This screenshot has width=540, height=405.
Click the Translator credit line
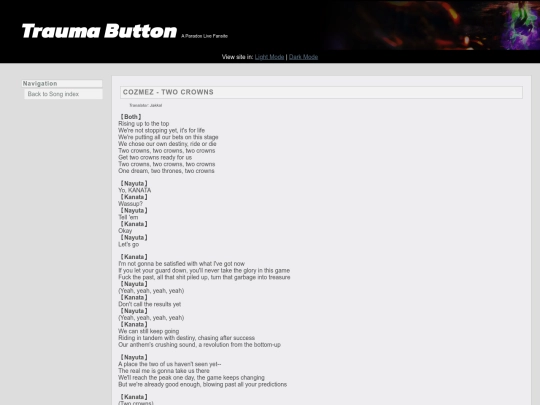coord(146,105)
